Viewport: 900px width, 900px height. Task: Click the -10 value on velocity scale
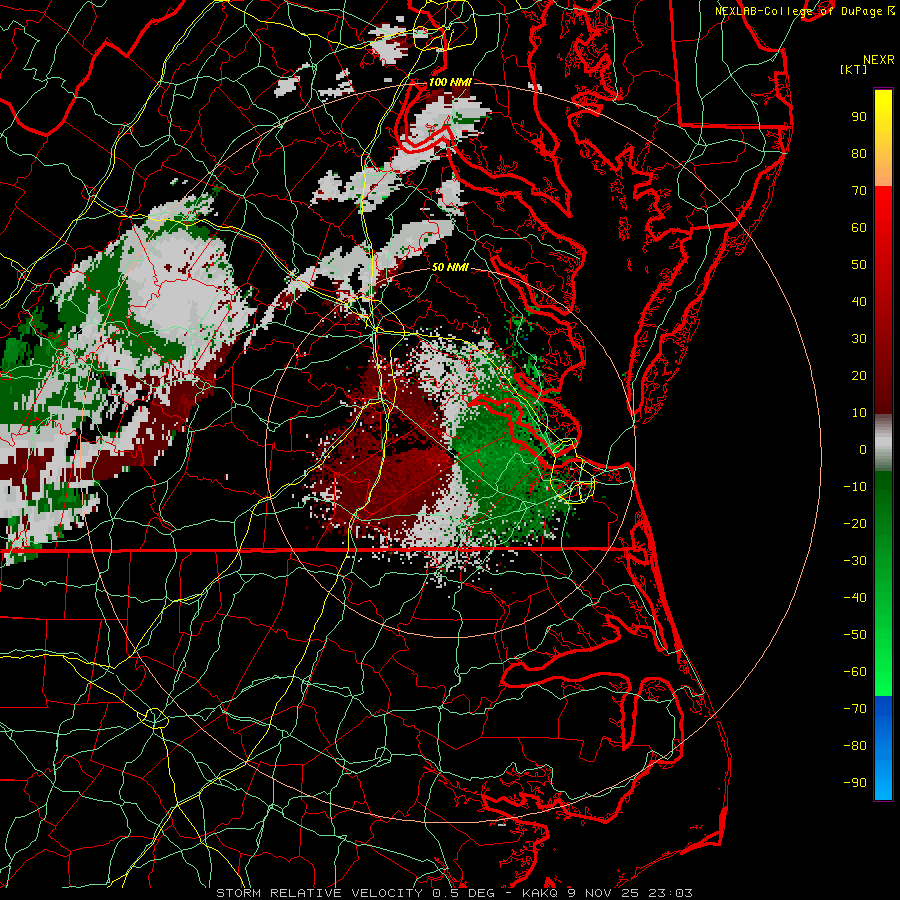tap(855, 487)
